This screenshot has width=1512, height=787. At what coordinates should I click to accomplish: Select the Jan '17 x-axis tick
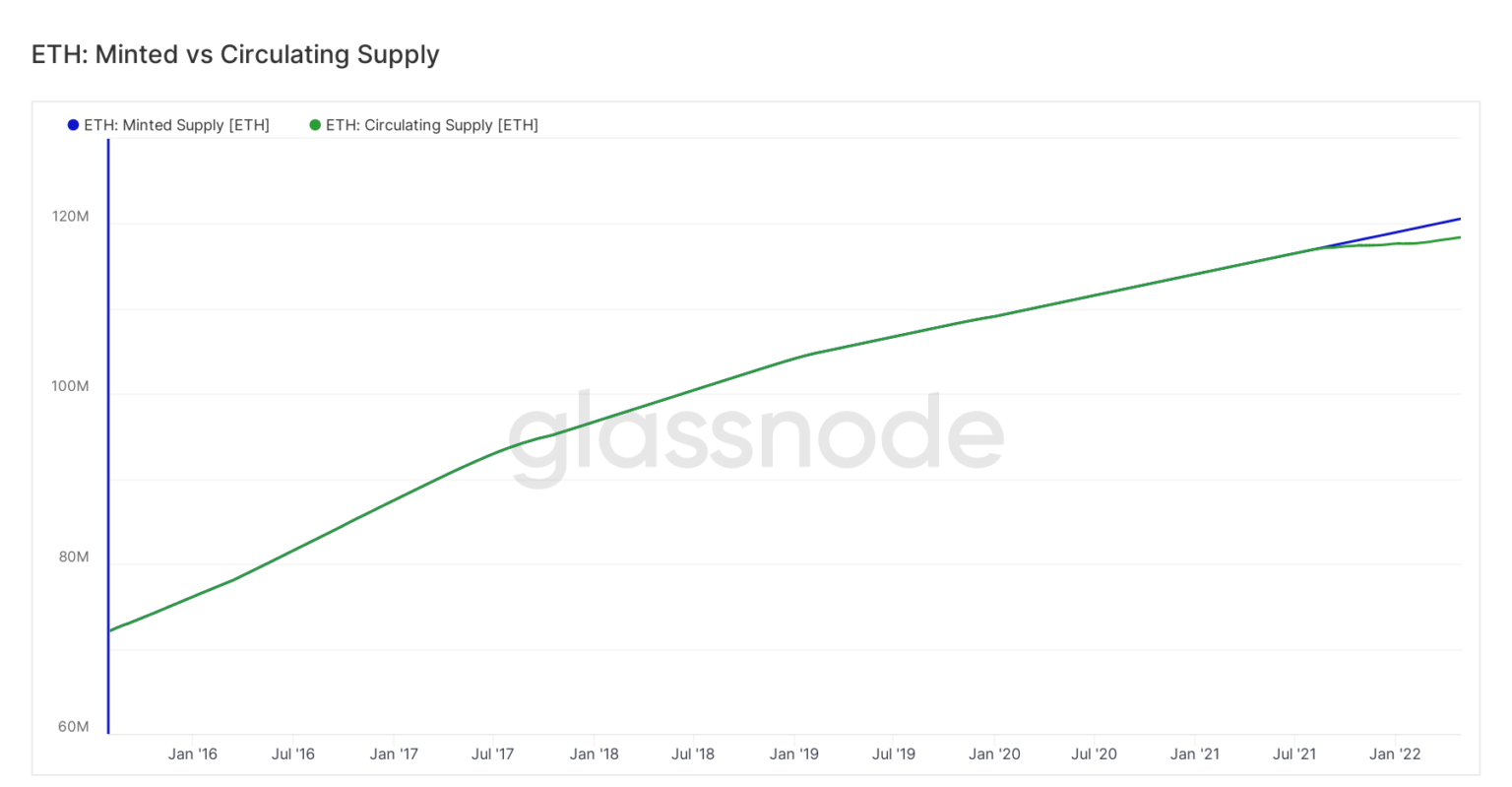(394, 754)
